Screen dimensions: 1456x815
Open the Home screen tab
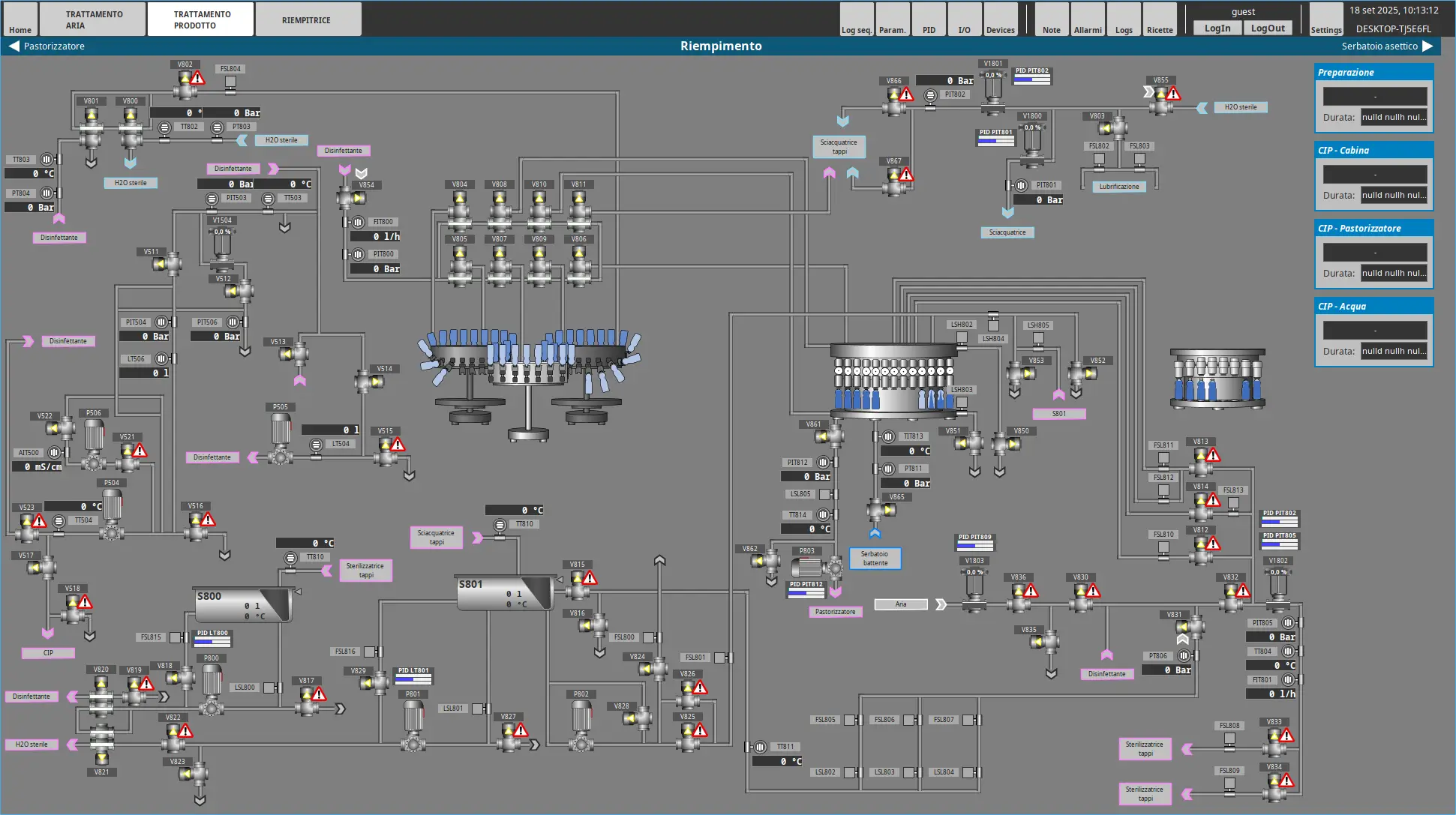point(20,19)
